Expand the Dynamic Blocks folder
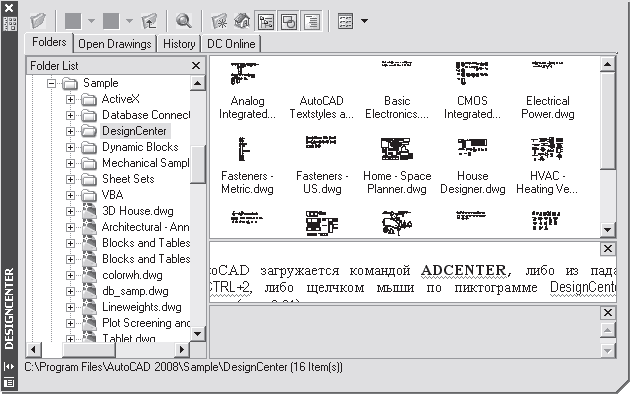630x394 pixels. 70,147
